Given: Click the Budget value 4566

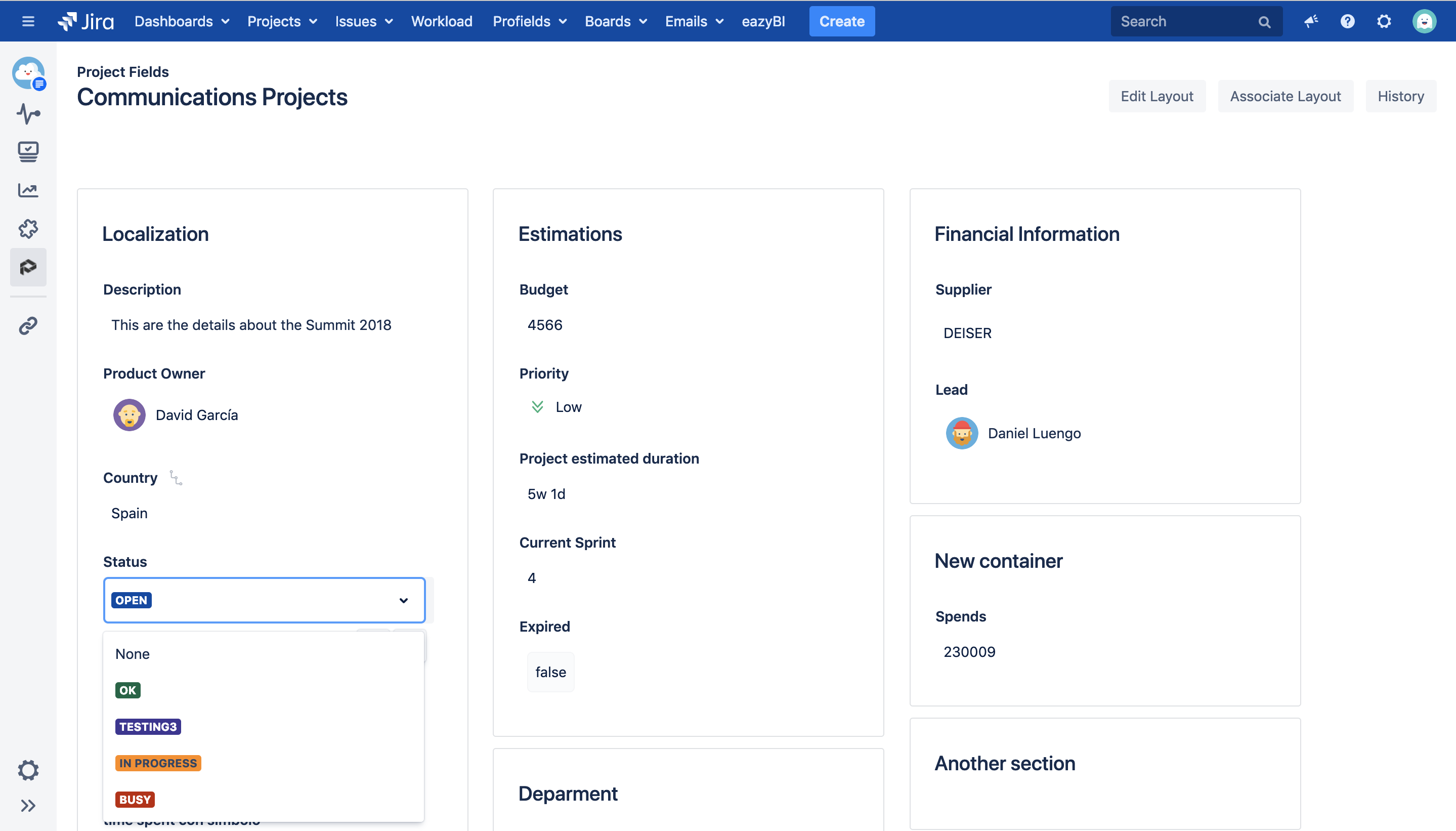Looking at the screenshot, I should pyautogui.click(x=544, y=325).
